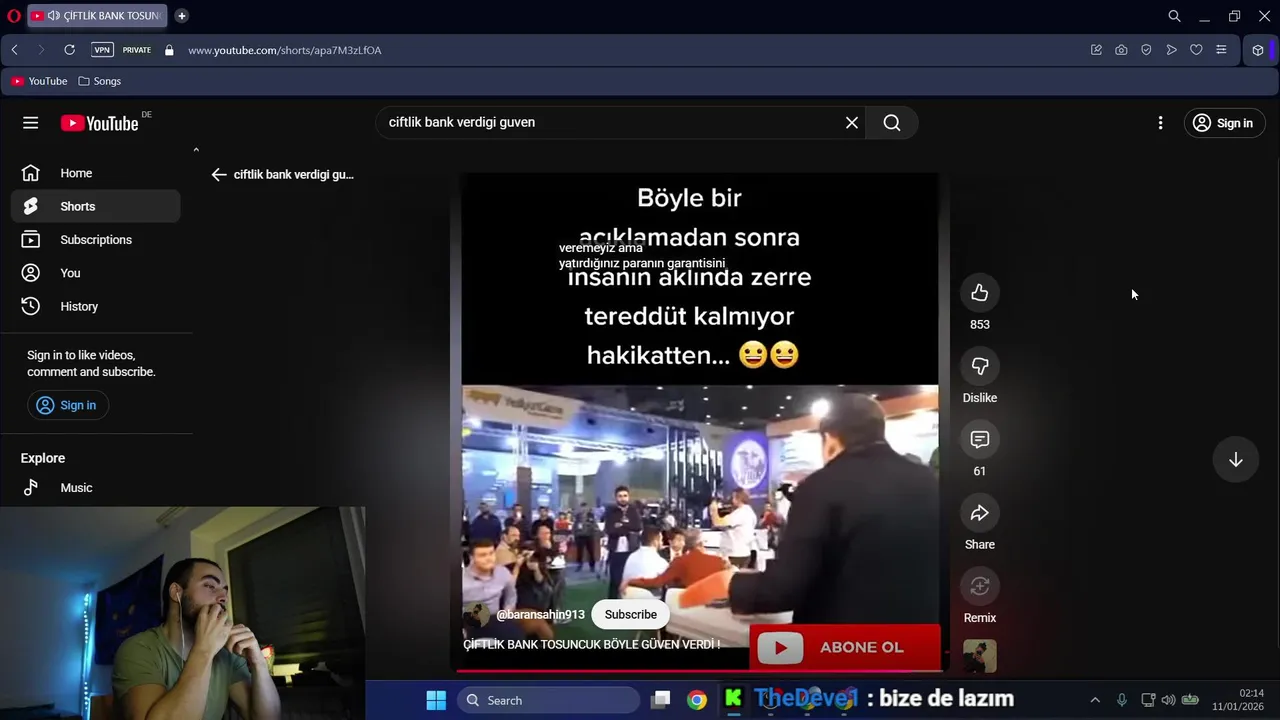This screenshot has height=720, width=1280.
Task: Open the clock showing 02:14
Action: 1238,700
